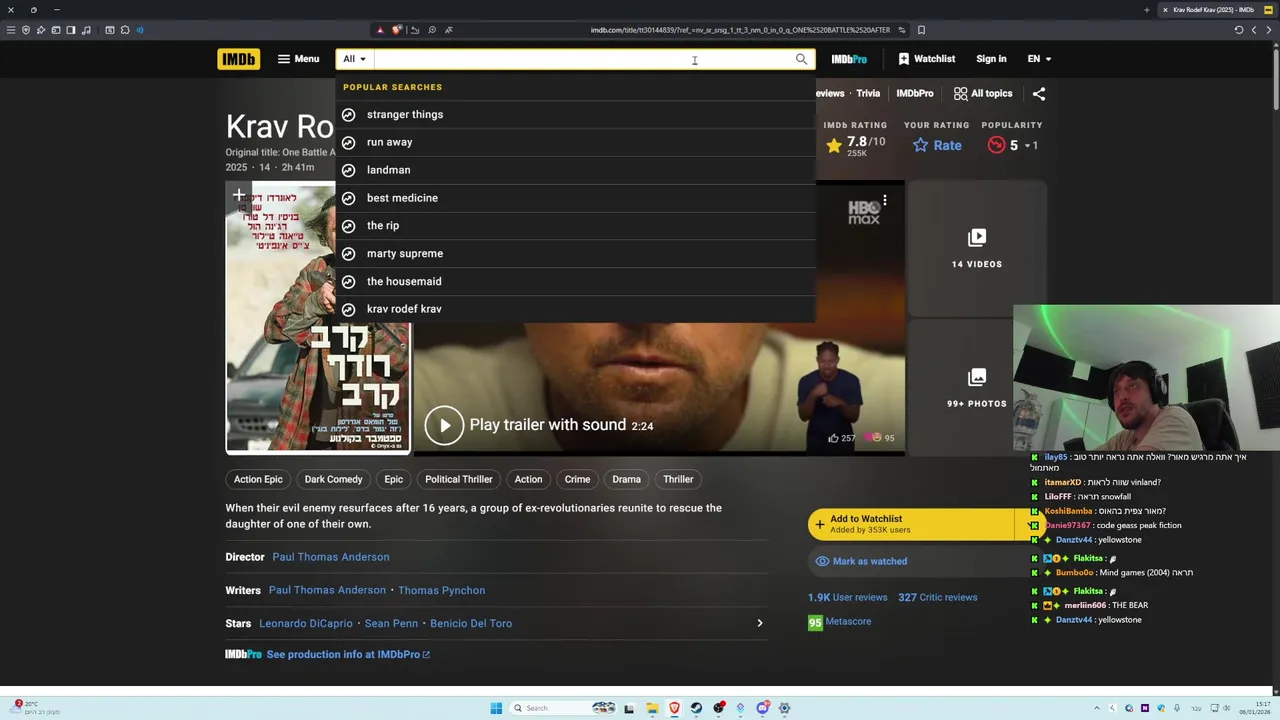Screen dimensions: 1280x720
Task: Rate this title with the star
Action: pos(937,145)
